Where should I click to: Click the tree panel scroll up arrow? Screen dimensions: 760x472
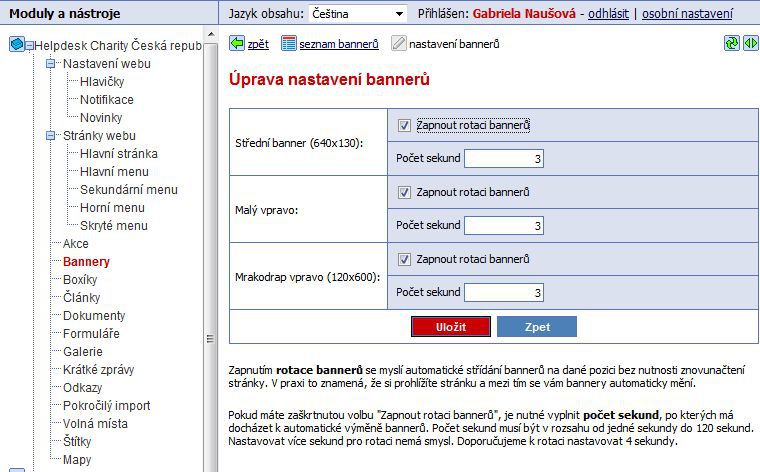(210, 34)
